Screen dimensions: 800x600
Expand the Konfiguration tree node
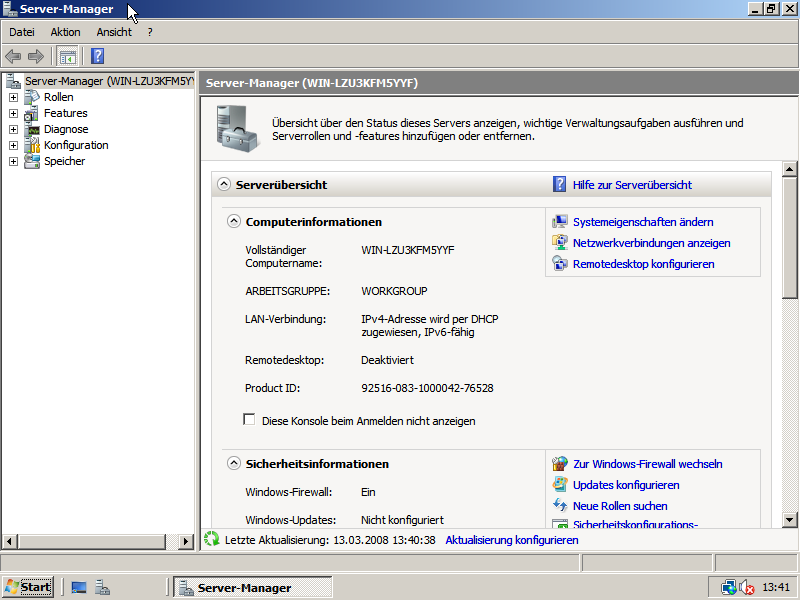(x=13, y=145)
